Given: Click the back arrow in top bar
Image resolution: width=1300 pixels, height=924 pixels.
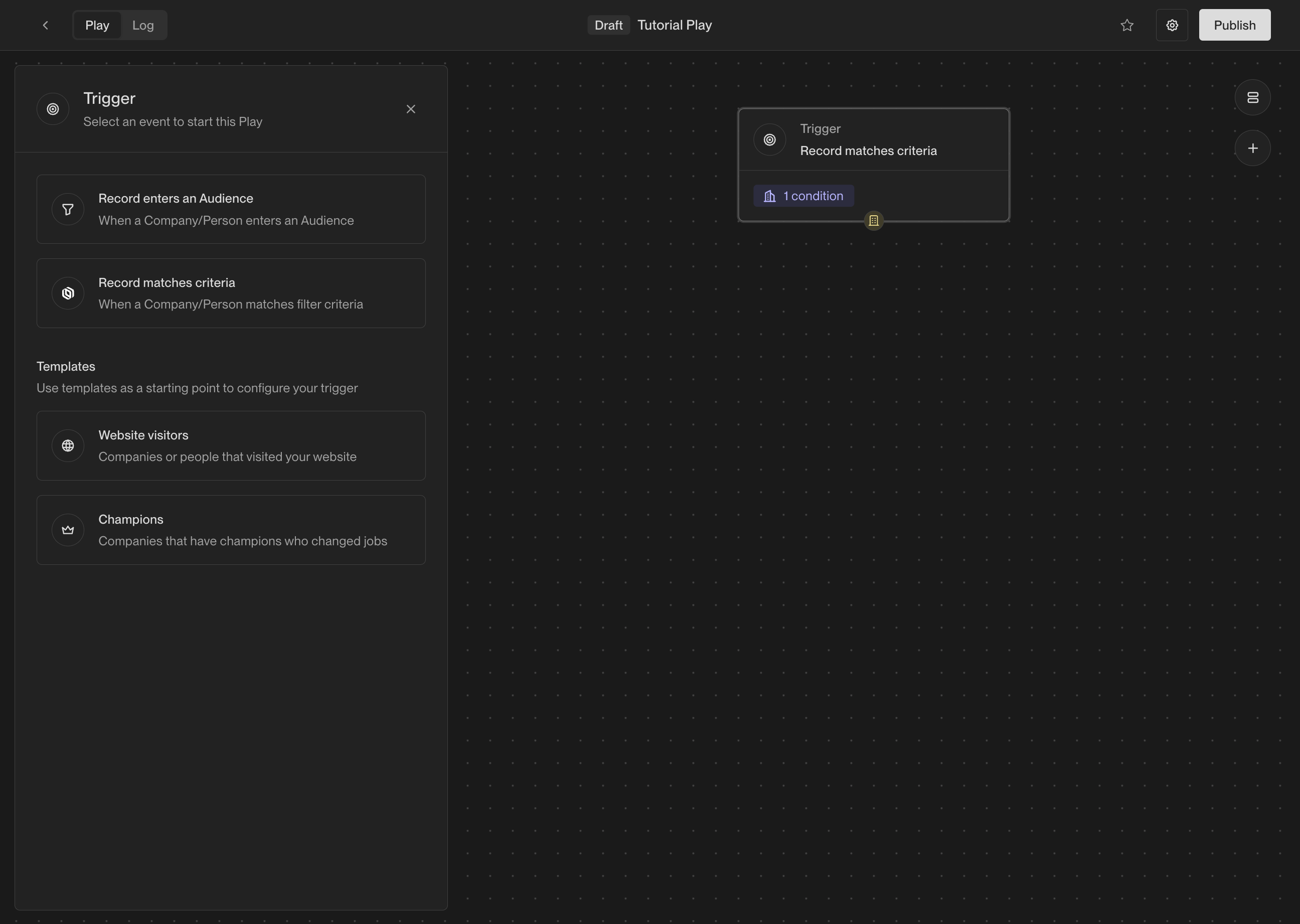Looking at the screenshot, I should coord(46,25).
